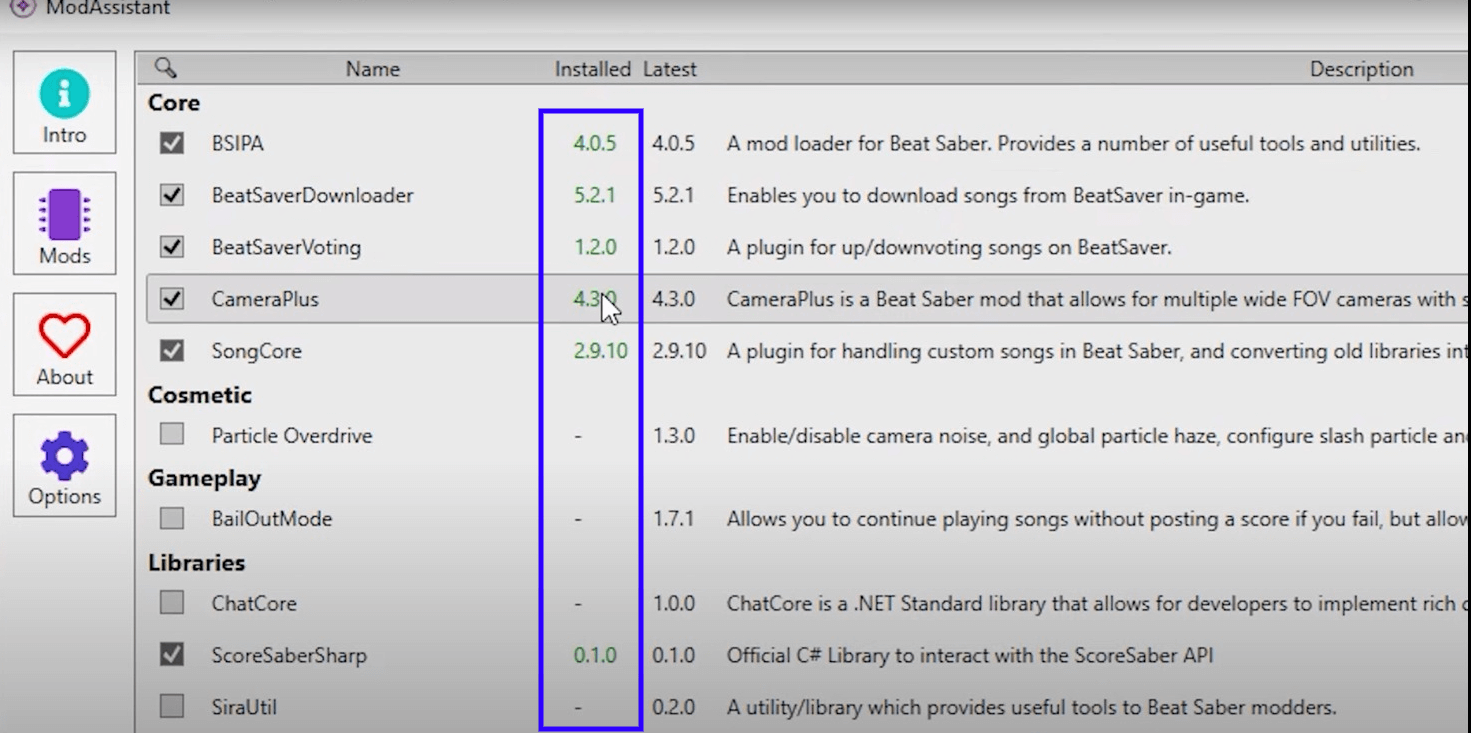Click the SongCore mod name

click(256, 352)
